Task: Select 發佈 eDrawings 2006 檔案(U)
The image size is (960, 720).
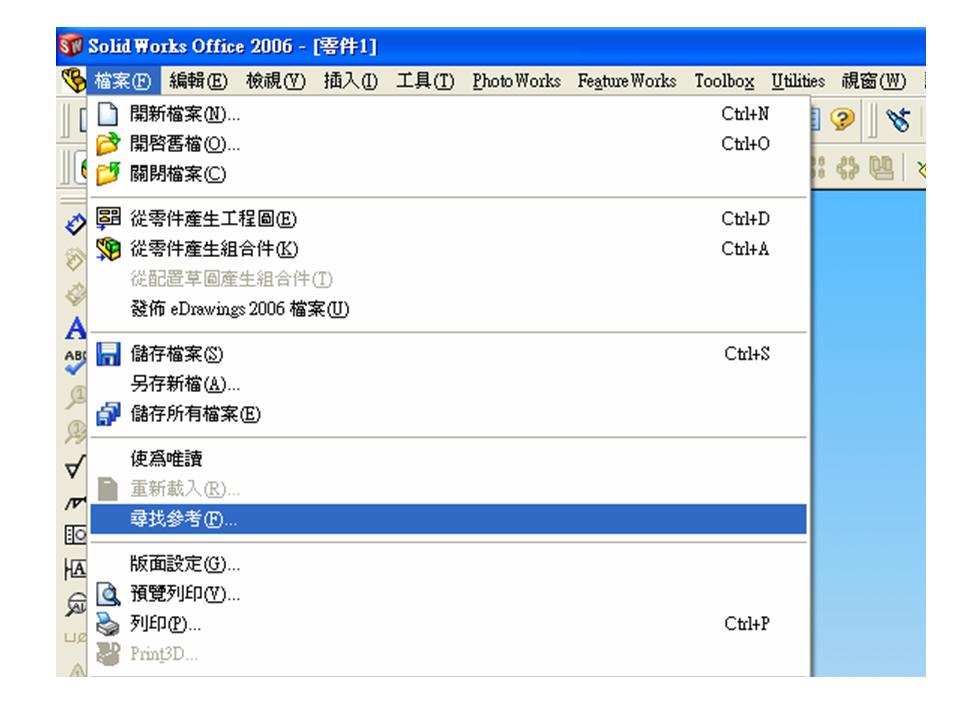Action: click(x=448, y=309)
